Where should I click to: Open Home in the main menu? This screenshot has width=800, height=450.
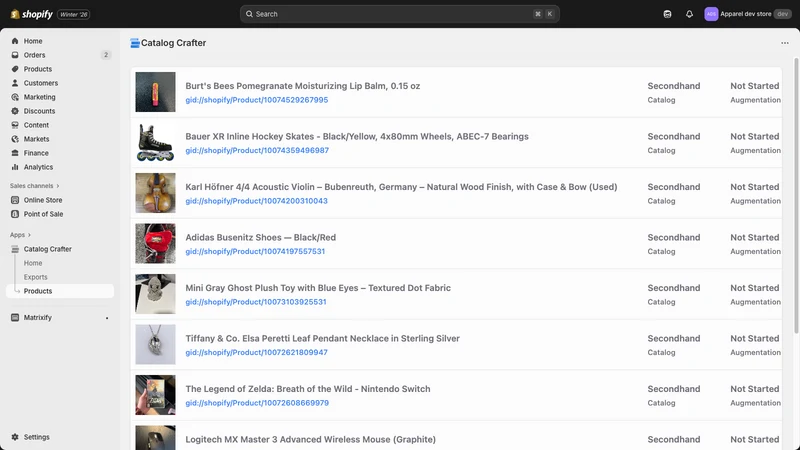coord(33,41)
